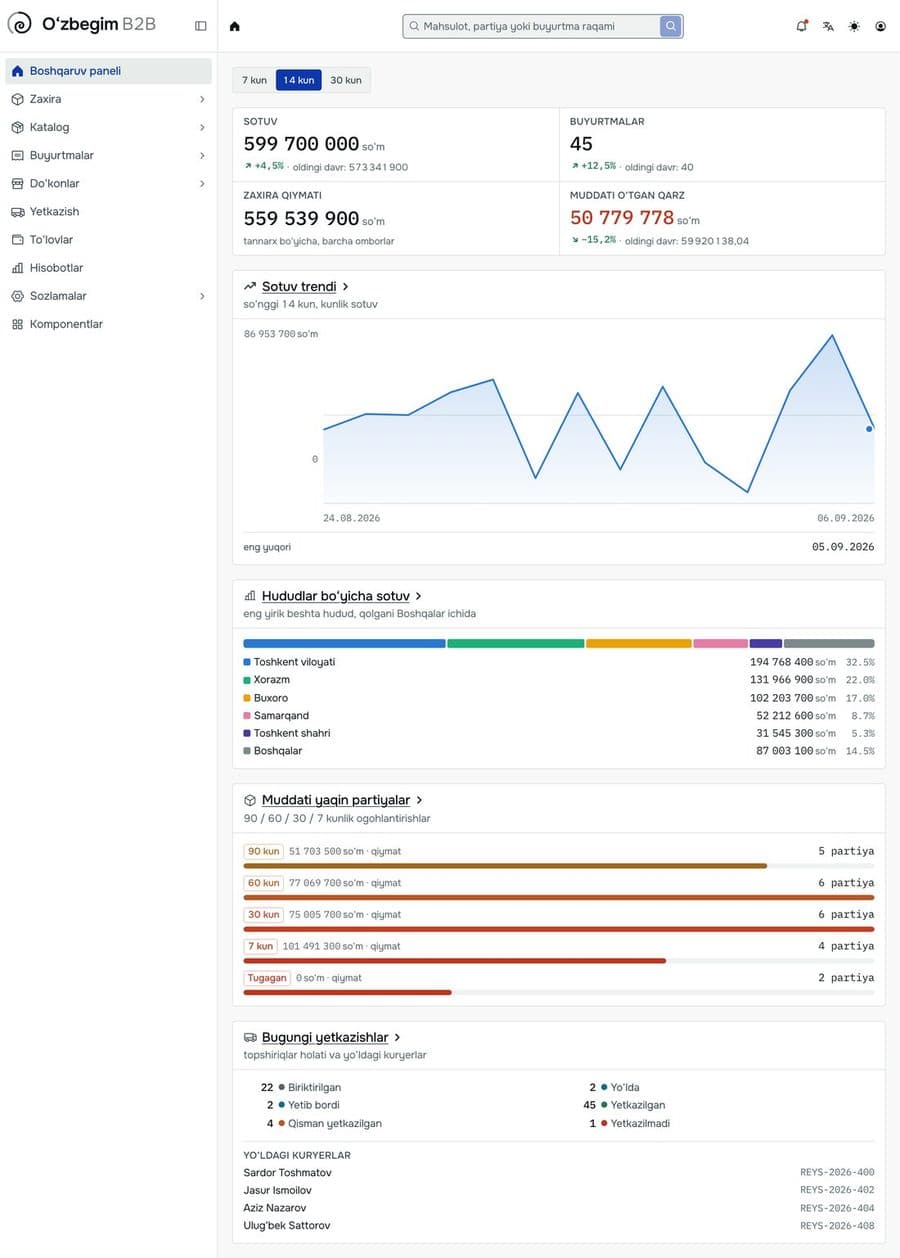Click courier name Sardor Toshmatov
Screen dimensions: 900x1258
pyautogui.click(x=287, y=1173)
